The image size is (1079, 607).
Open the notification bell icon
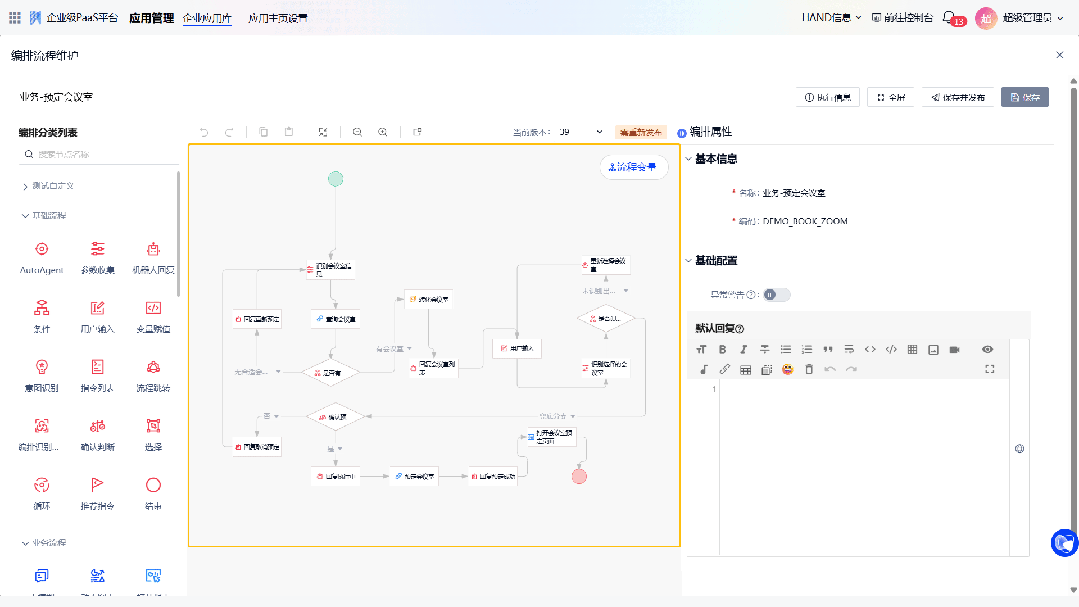pyautogui.click(x=949, y=17)
